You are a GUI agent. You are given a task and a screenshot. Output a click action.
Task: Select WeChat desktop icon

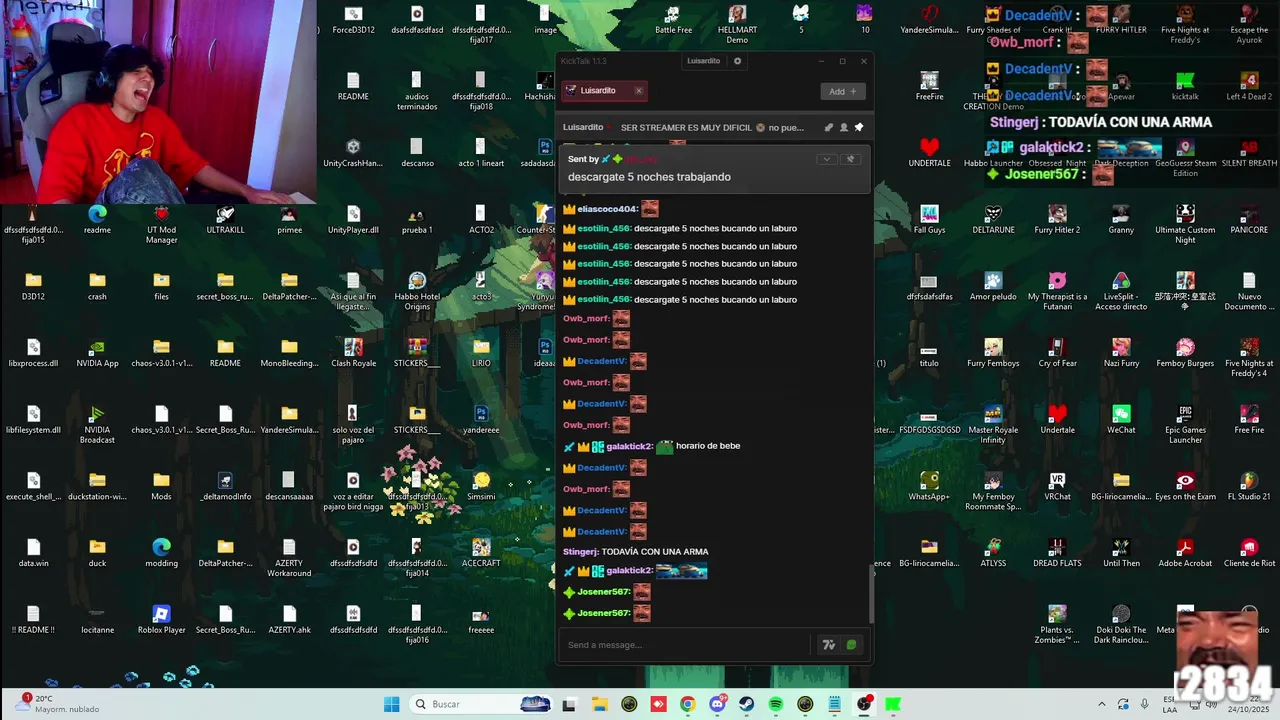click(x=1121, y=420)
